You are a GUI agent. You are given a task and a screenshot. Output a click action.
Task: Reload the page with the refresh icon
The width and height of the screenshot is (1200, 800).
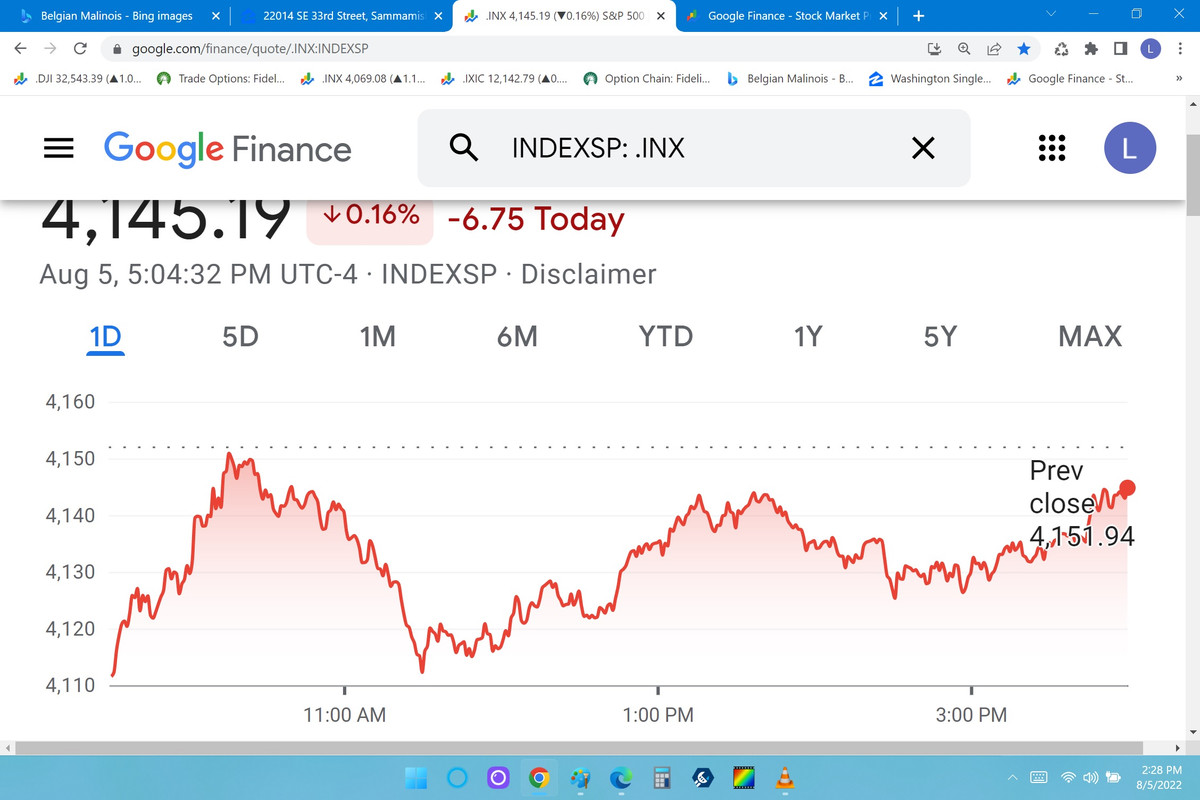[x=81, y=48]
